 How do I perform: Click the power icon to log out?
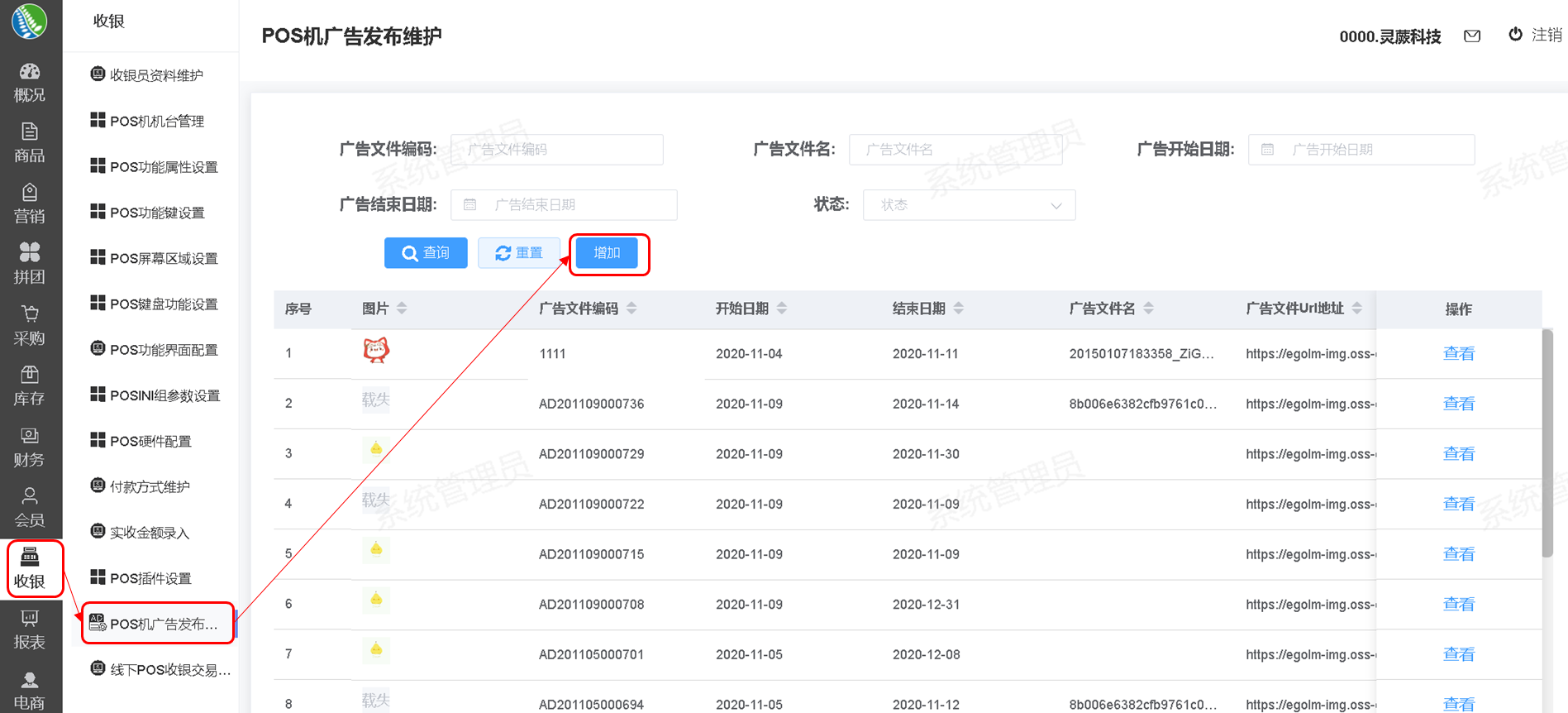(1515, 35)
